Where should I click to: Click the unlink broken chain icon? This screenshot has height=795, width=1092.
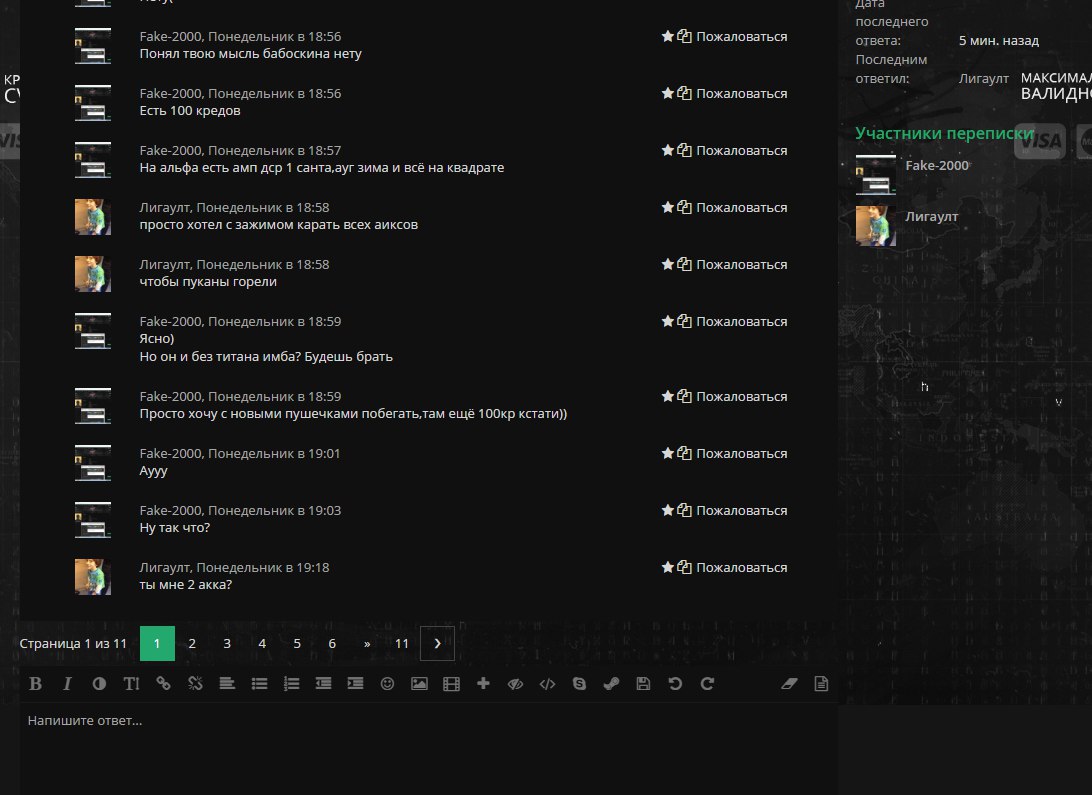coord(196,684)
